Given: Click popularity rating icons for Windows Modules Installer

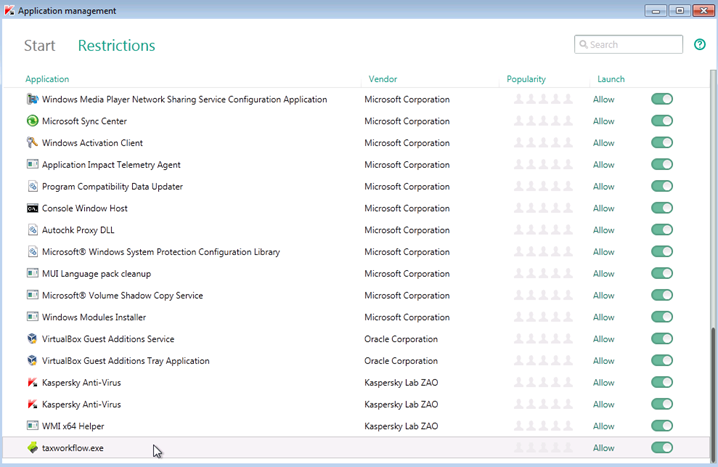Looking at the screenshot, I should click(x=543, y=317).
